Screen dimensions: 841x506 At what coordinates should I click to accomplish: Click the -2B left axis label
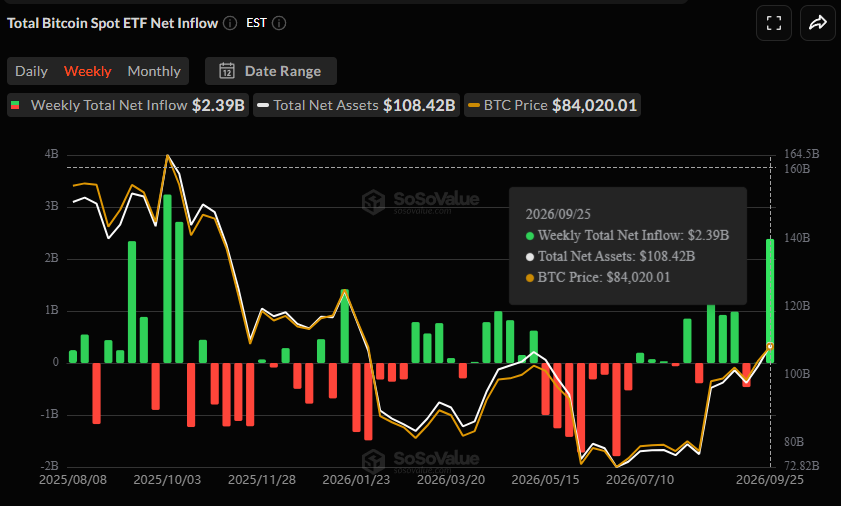pos(49,465)
